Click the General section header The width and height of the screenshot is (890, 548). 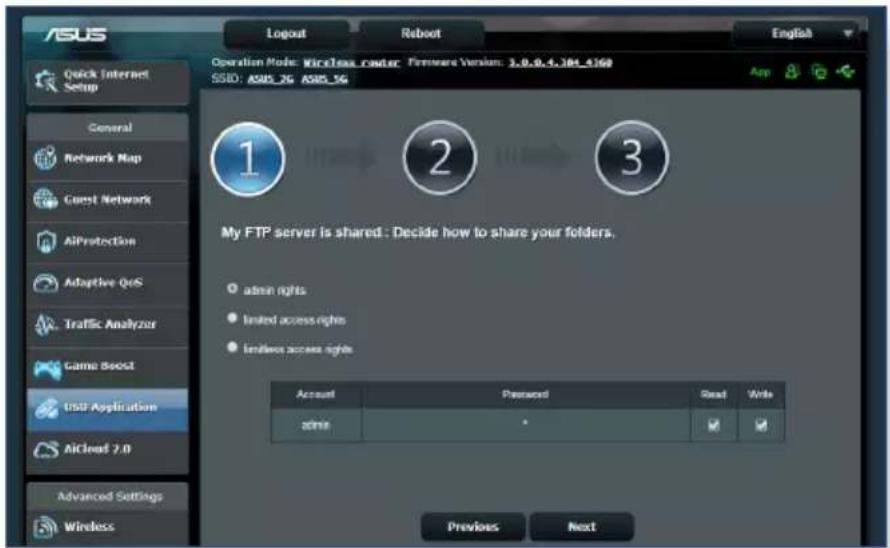110,127
